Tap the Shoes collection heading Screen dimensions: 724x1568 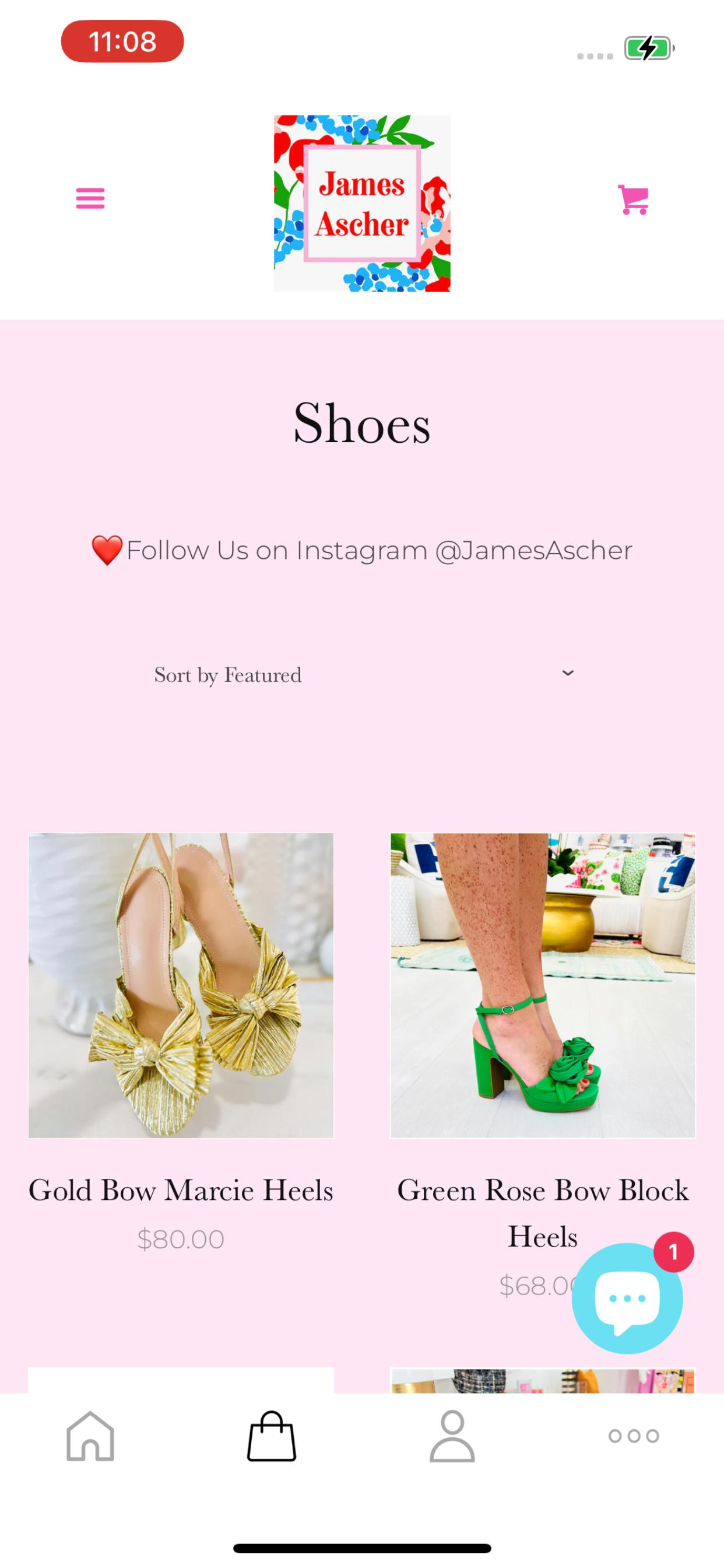[x=362, y=423]
